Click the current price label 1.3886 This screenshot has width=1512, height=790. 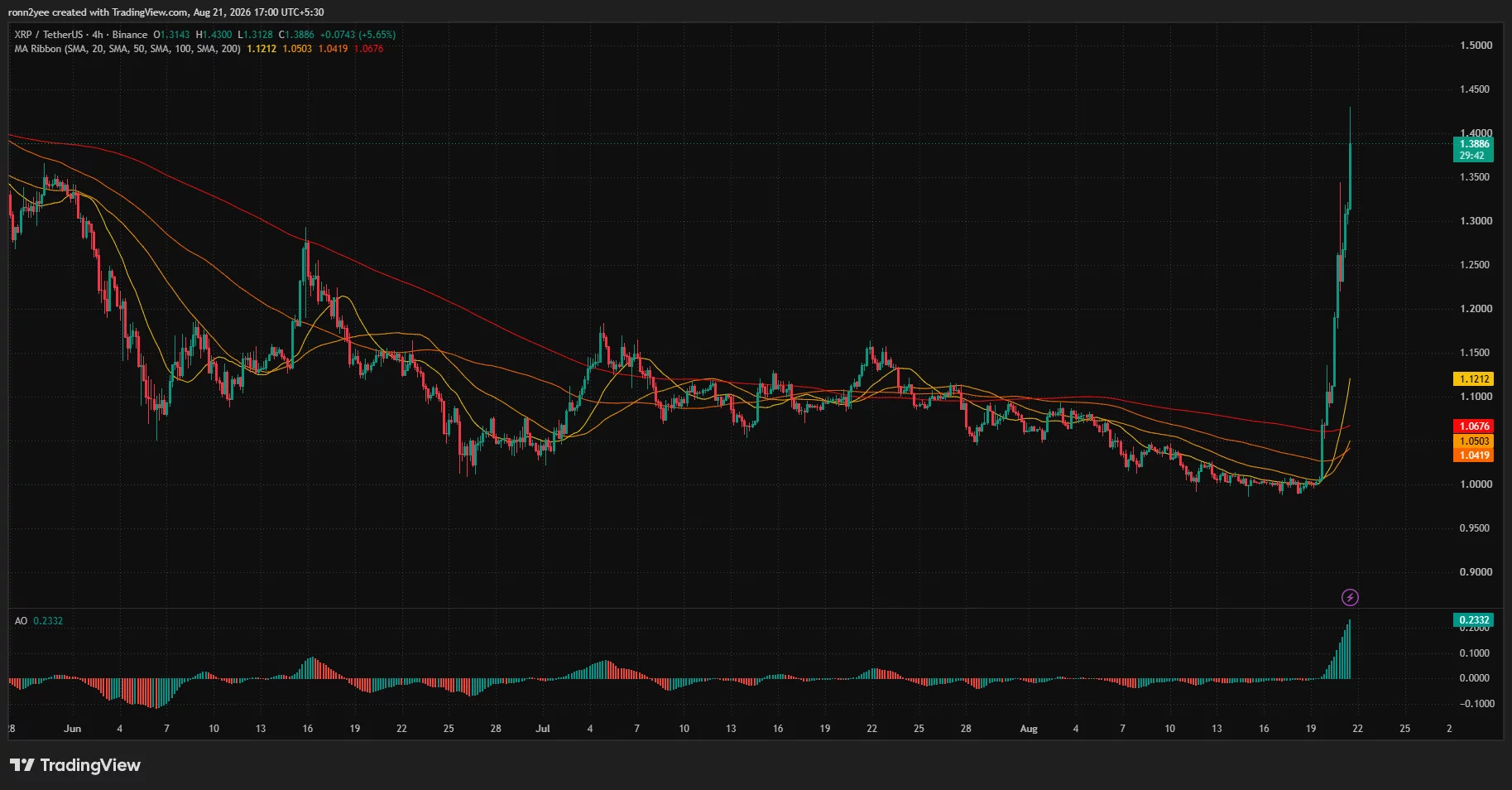point(1474,144)
